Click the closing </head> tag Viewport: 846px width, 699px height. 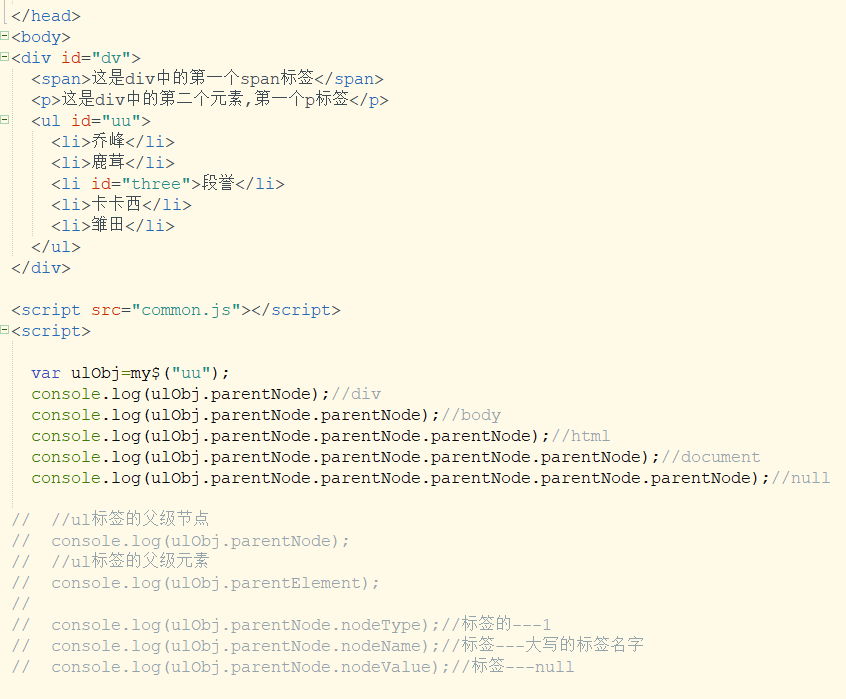(x=46, y=16)
